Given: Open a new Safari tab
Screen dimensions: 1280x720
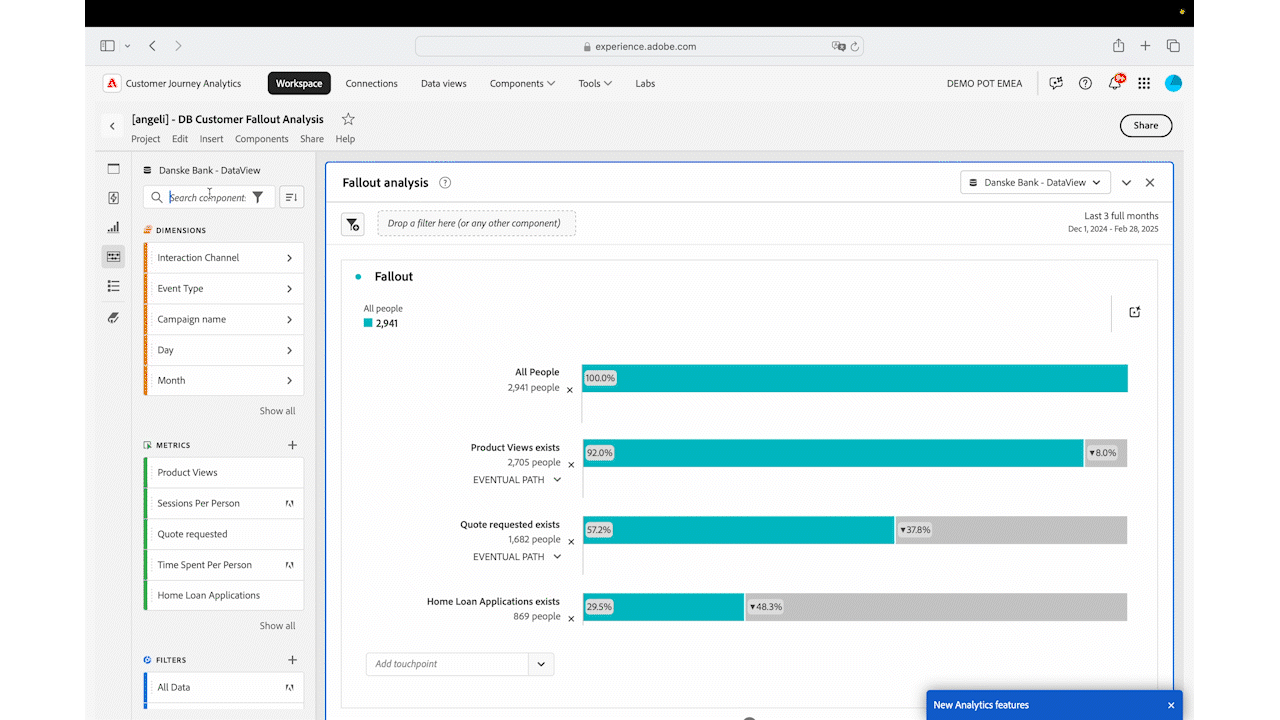Looking at the screenshot, I should pyautogui.click(x=1146, y=46).
